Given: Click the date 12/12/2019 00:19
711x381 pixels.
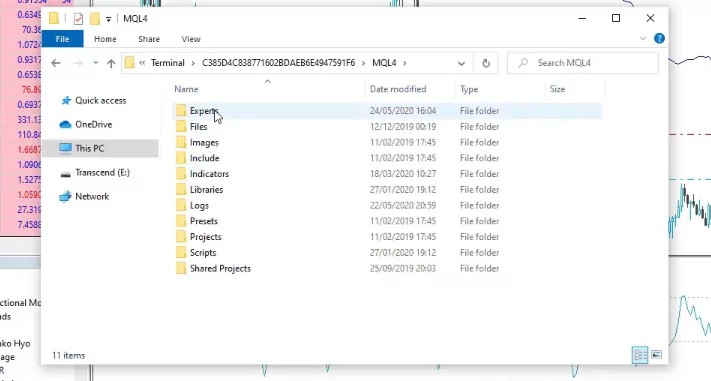Looking at the screenshot, I should click(403, 127).
